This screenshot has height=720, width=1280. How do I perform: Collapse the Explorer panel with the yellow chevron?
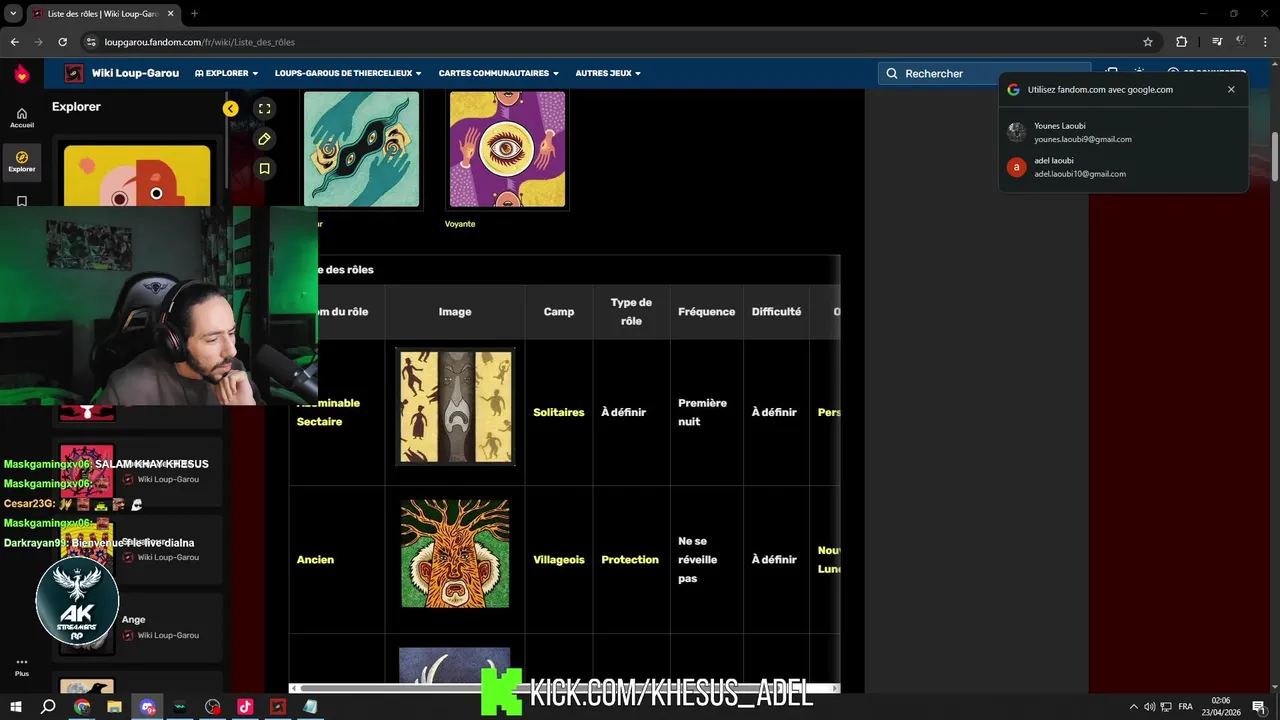coord(231,109)
